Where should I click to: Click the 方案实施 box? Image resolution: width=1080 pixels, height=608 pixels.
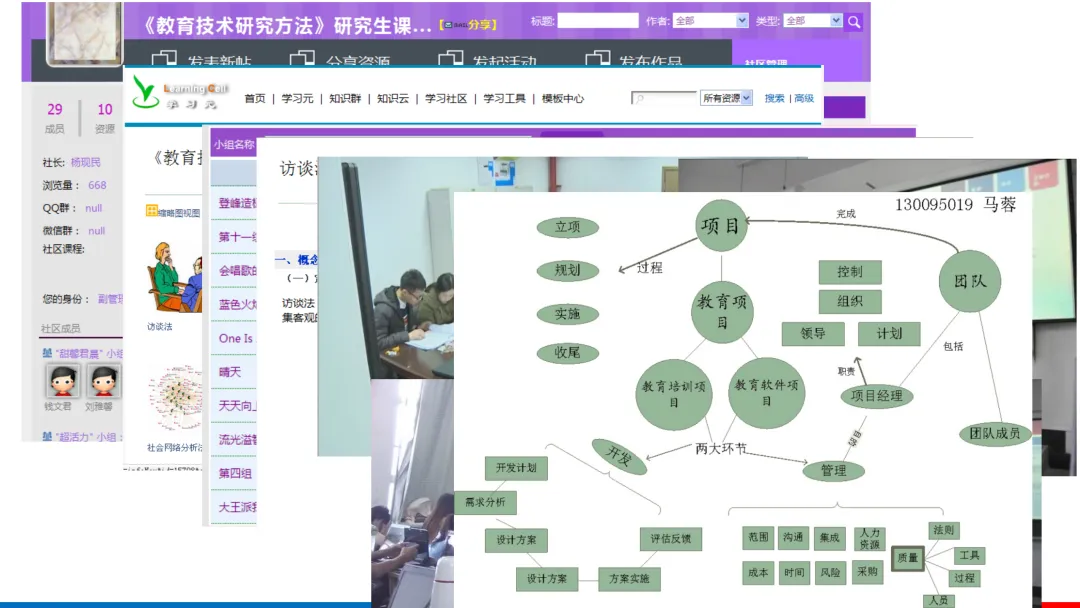629,579
